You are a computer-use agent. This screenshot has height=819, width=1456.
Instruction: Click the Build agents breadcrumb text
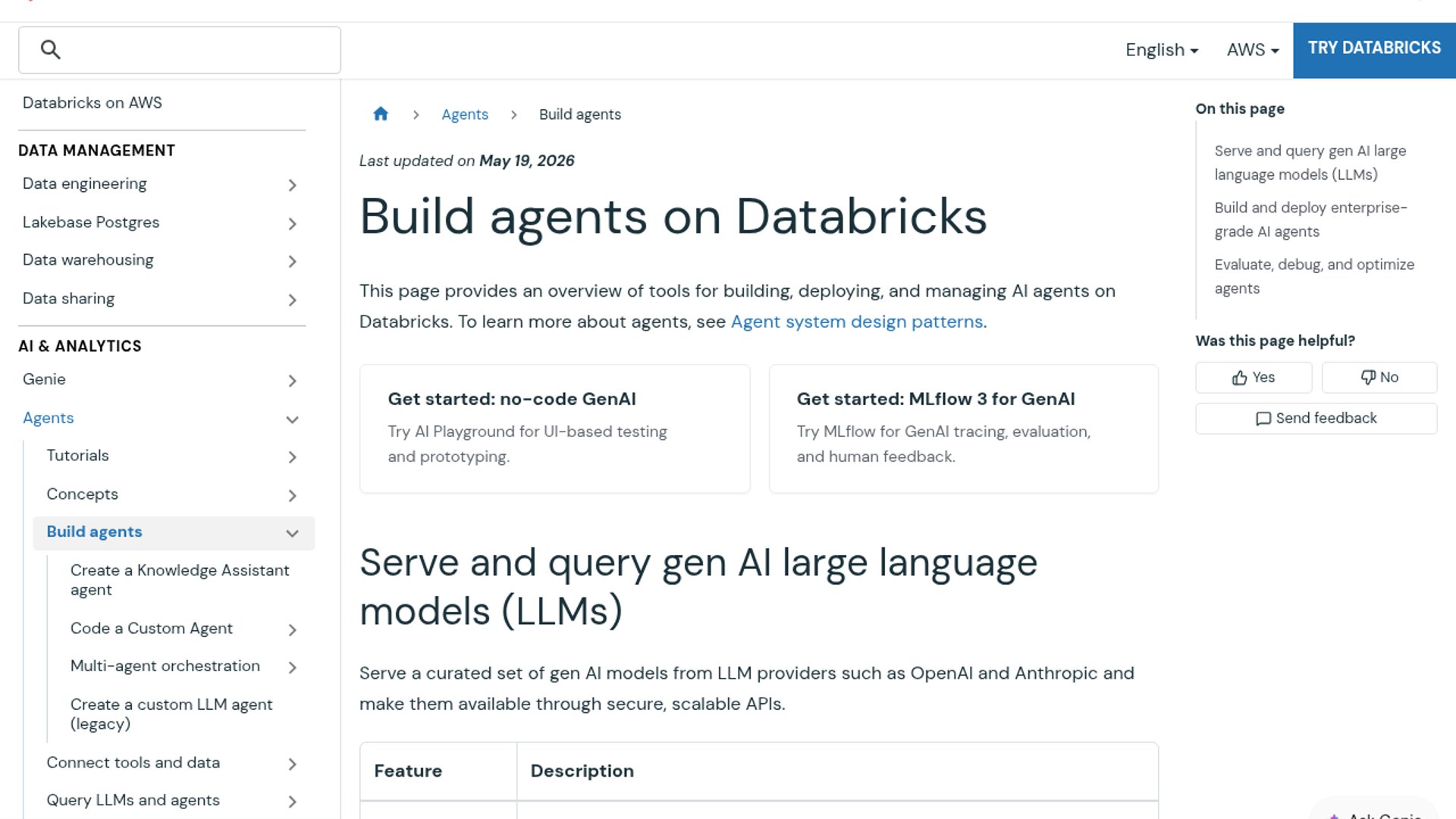[x=580, y=115]
